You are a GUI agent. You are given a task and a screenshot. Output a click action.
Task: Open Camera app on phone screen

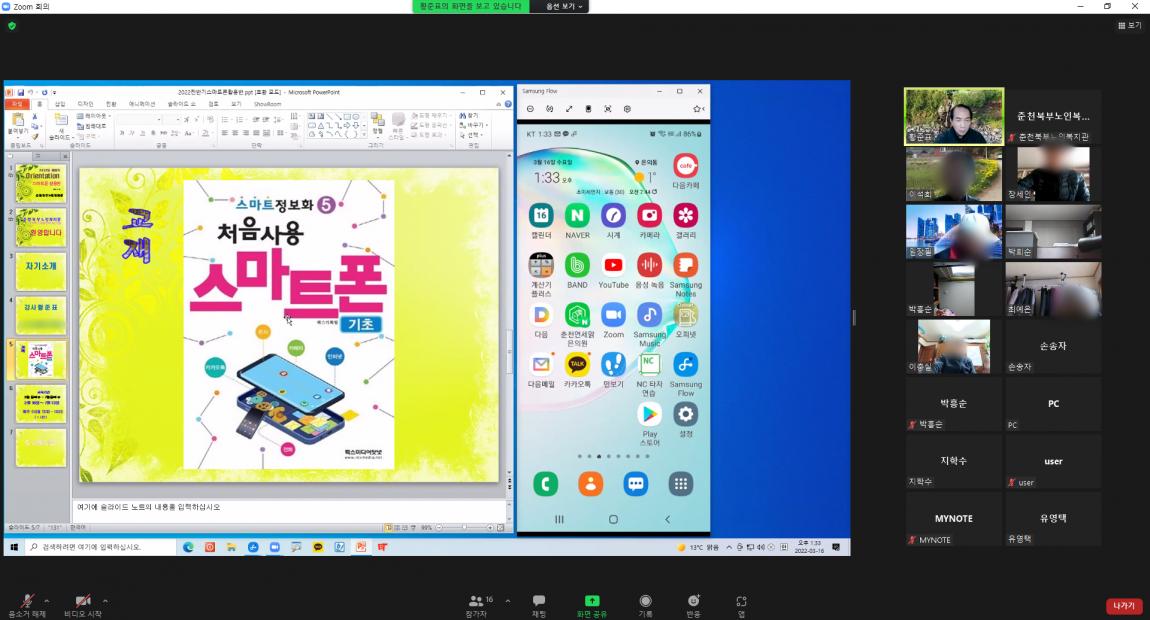point(649,220)
